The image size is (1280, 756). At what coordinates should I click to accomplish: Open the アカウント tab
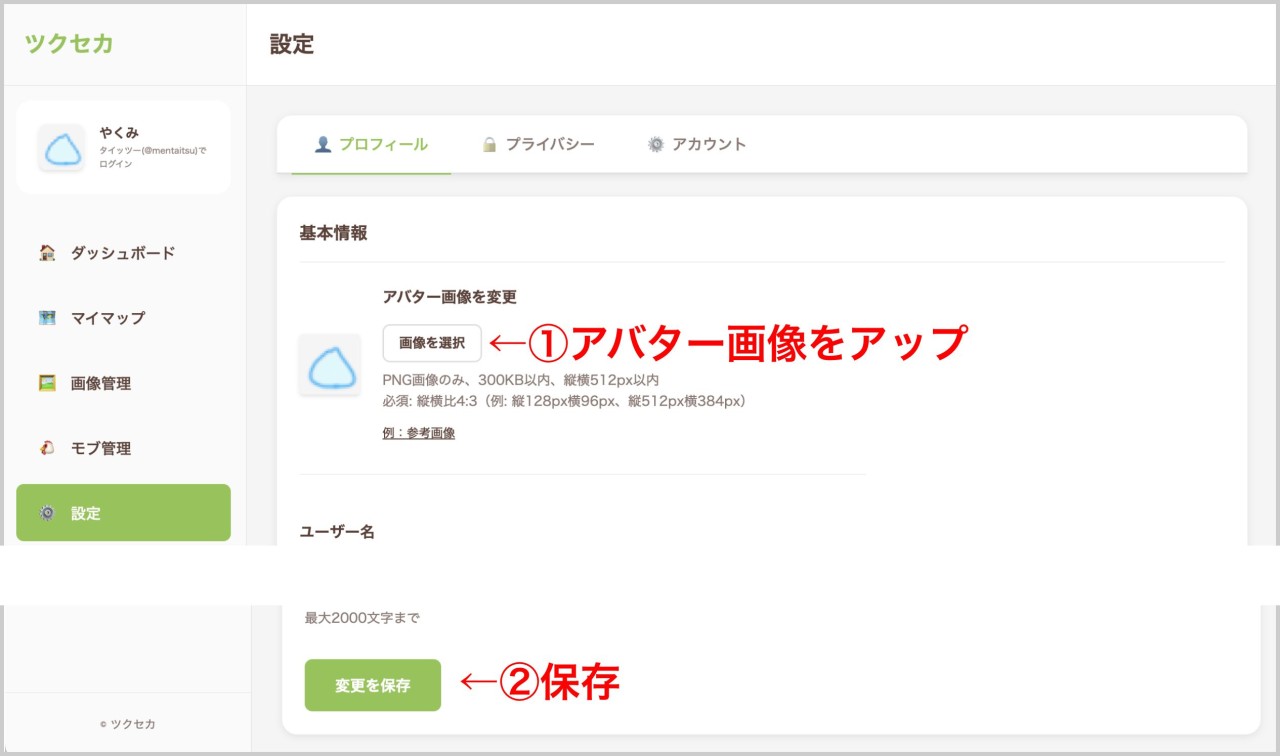708,144
